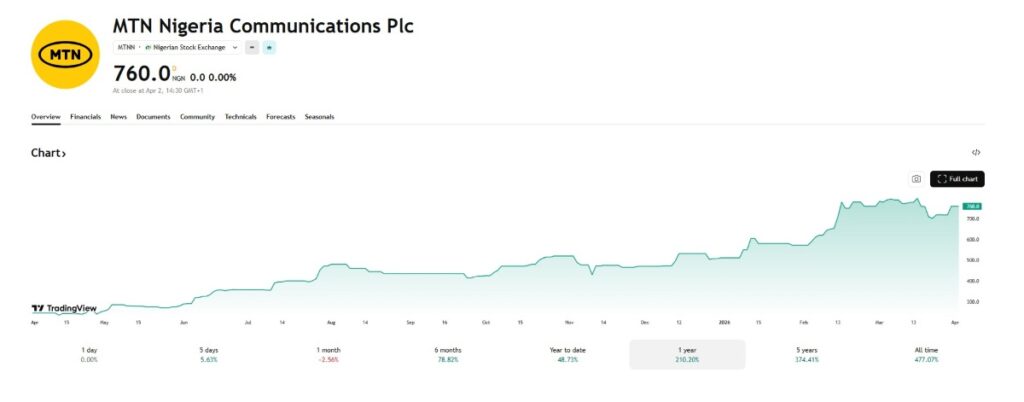Switch to Year to date range
1024x402 pixels.
(x=567, y=354)
